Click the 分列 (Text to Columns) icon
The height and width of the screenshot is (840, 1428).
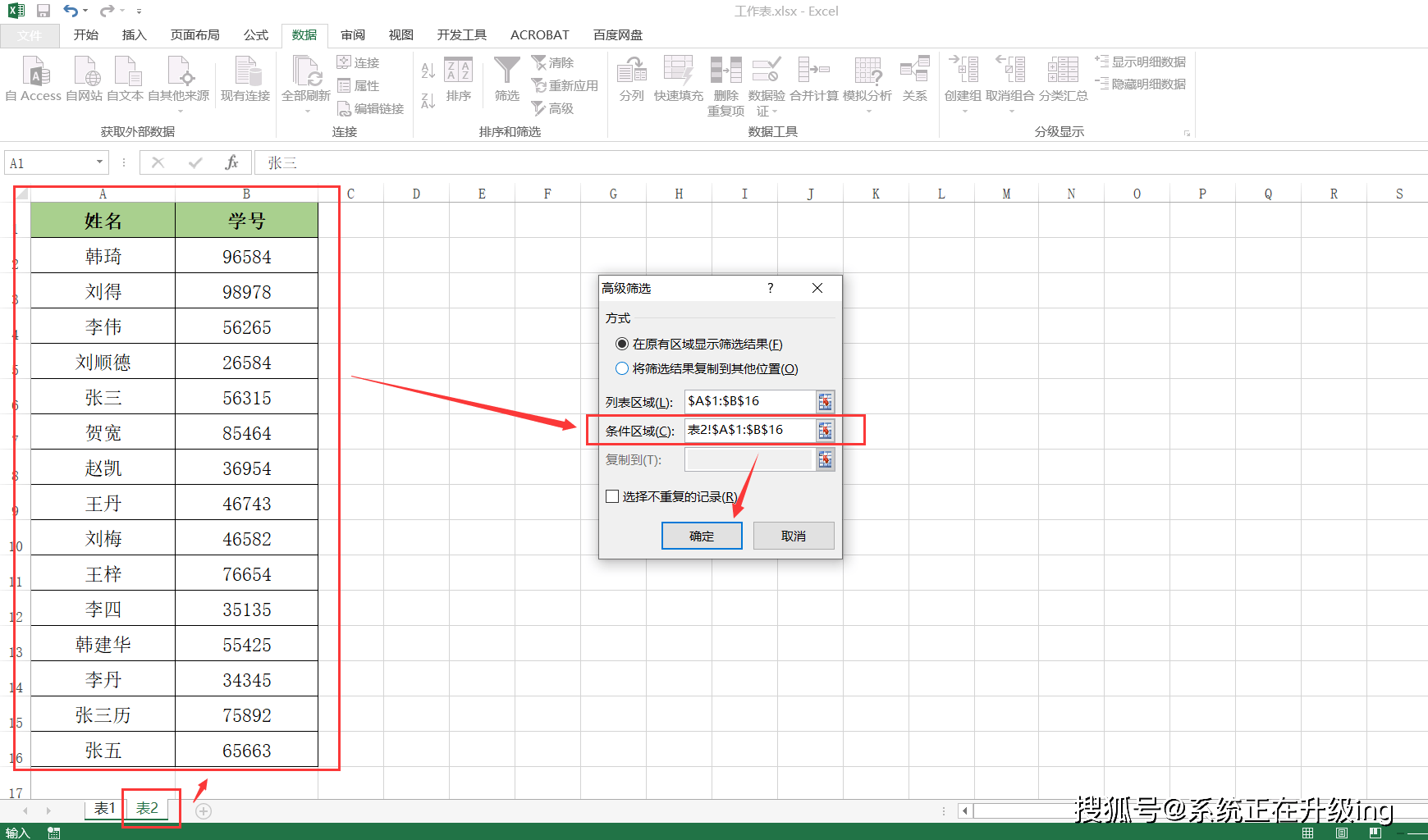[x=631, y=72]
